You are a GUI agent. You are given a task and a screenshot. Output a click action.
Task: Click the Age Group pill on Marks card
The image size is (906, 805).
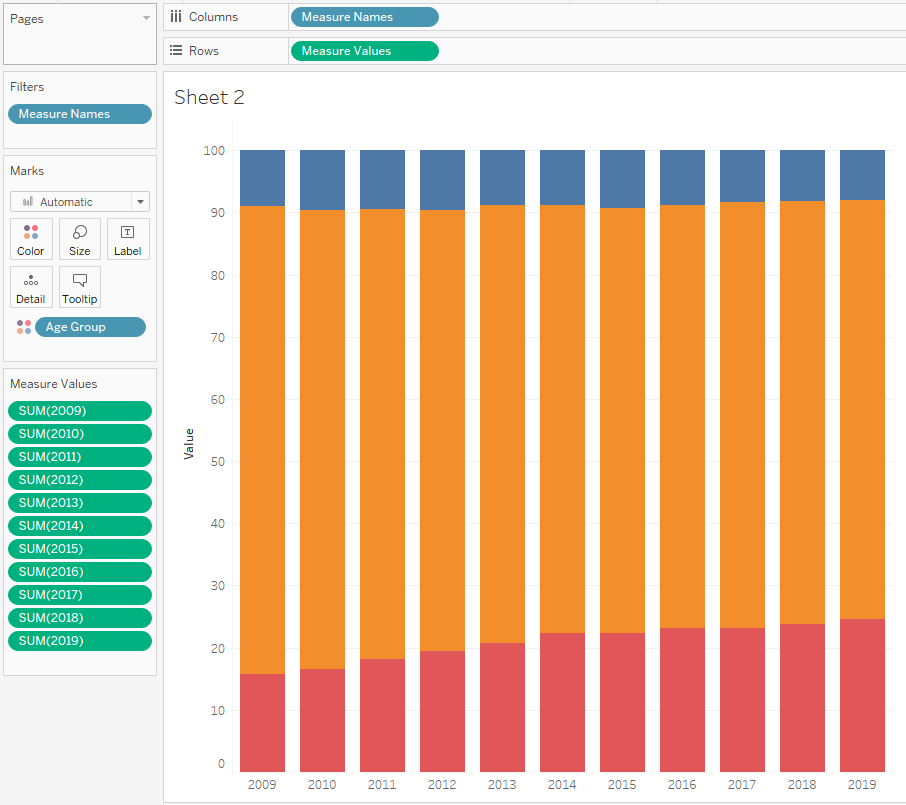point(90,327)
